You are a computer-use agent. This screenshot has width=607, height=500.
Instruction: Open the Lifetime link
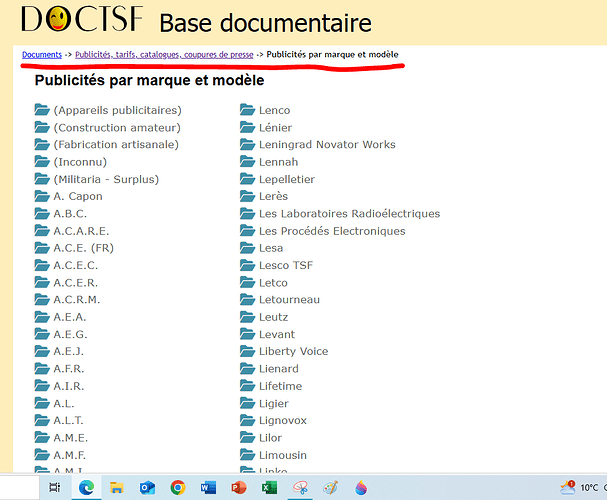click(281, 386)
